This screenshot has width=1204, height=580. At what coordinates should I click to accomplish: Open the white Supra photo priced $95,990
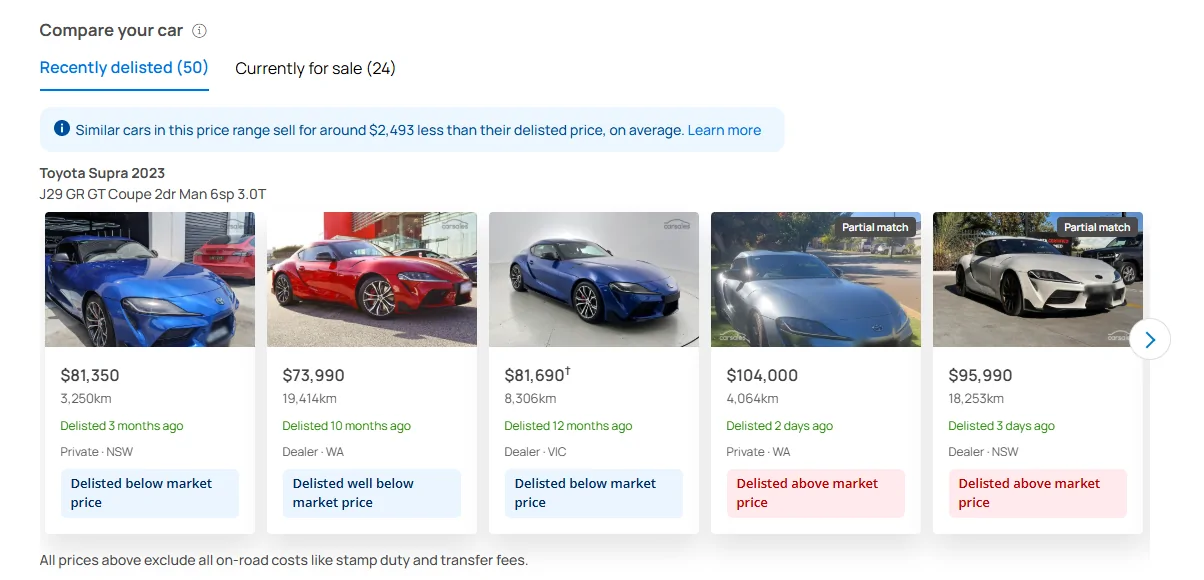pos(1038,280)
